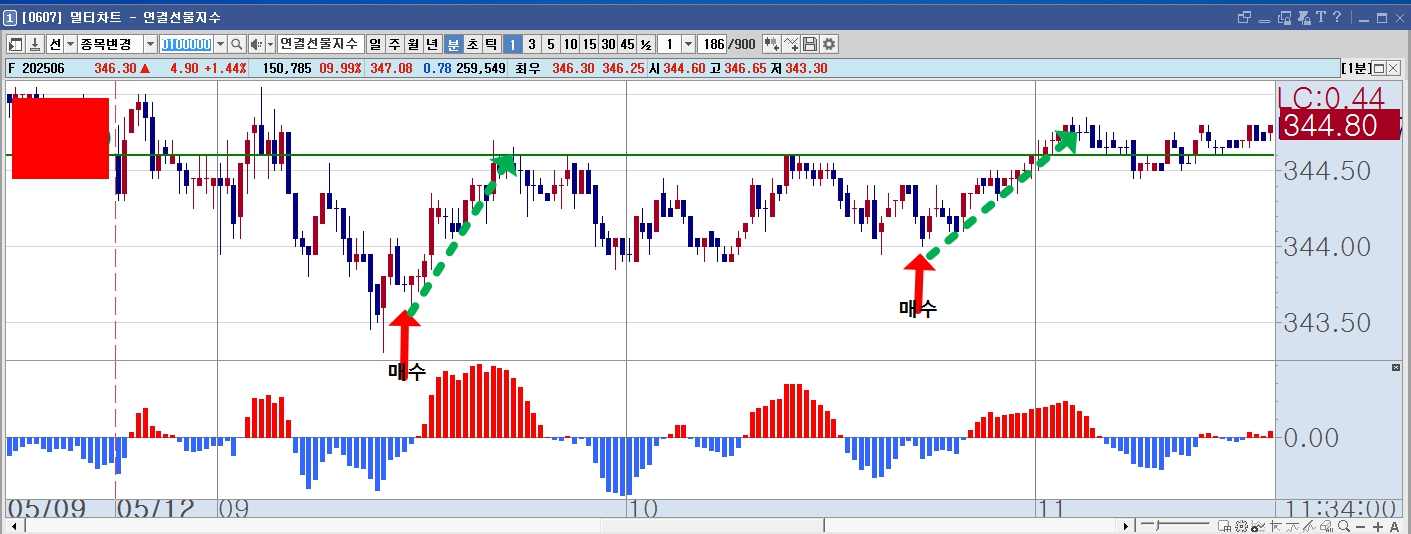This screenshot has height=534, width=1411.
Task: Click the download arrow icon in toolbar
Action: tap(34, 44)
